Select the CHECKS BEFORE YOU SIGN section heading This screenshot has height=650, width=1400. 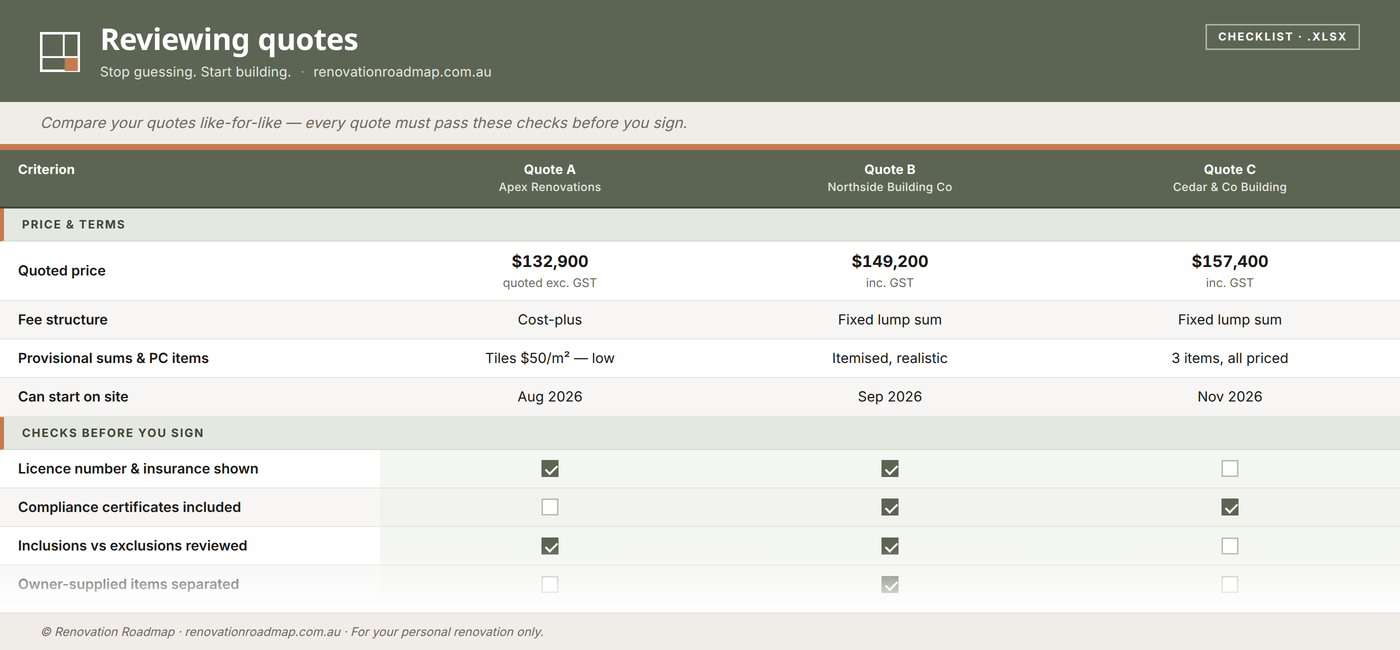pos(113,433)
